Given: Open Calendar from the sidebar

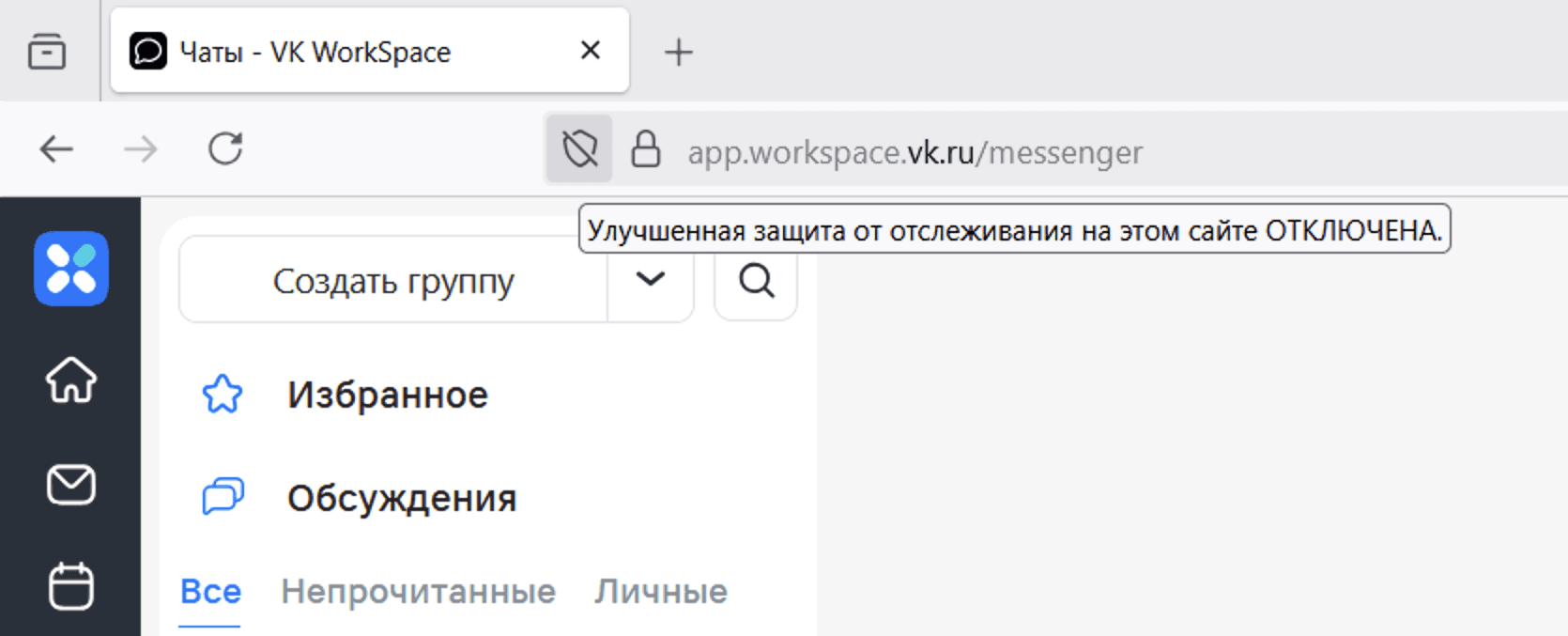Looking at the screenshot, I should (71, 587).
